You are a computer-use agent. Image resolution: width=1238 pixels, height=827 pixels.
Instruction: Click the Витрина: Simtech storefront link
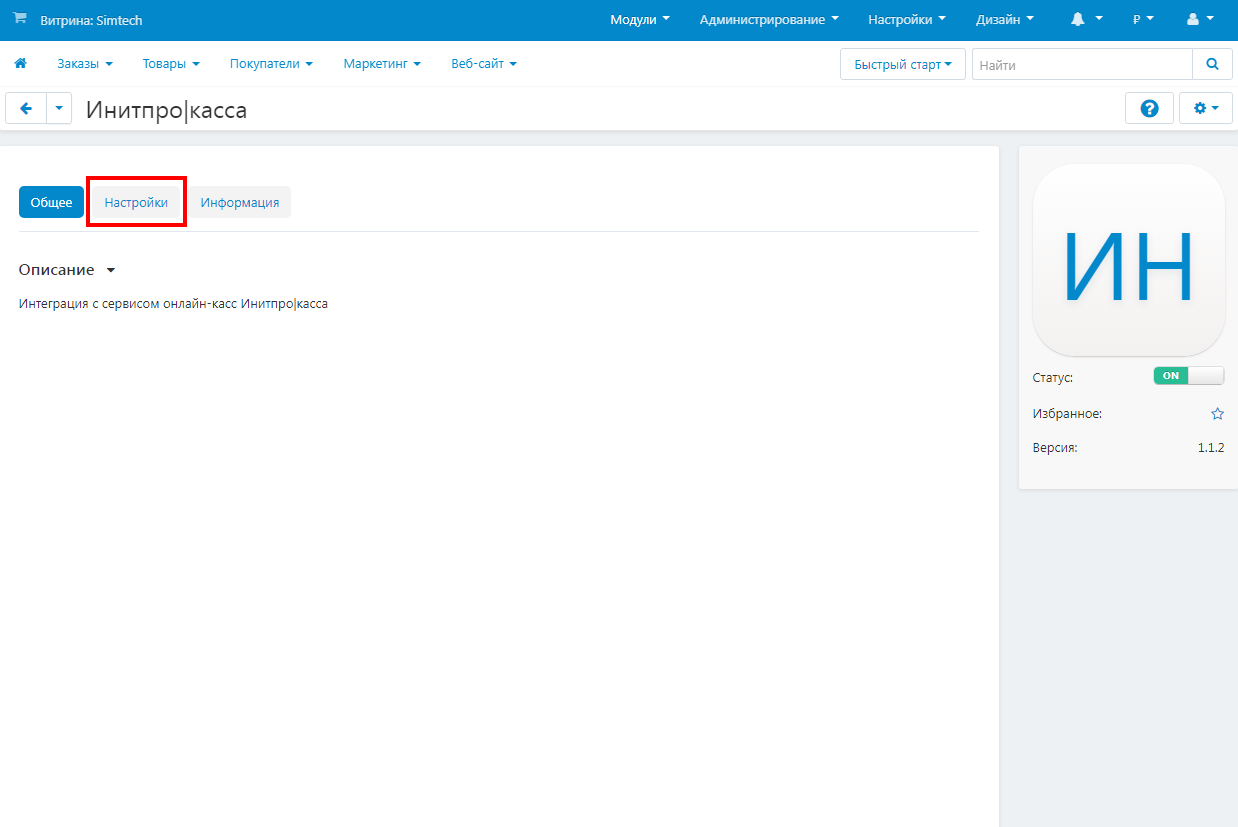pyautogui.click(x=91, y=20)
